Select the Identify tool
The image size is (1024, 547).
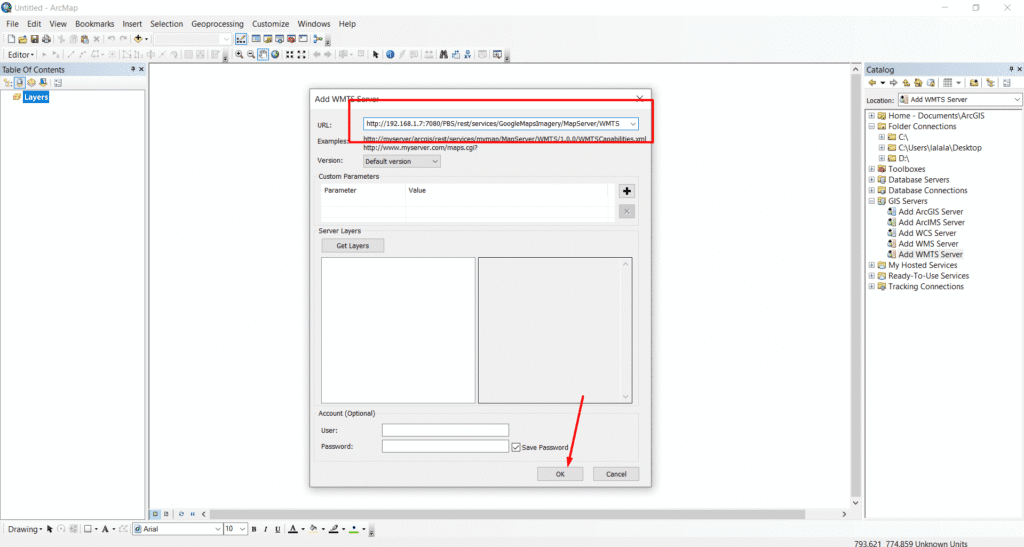pyautogui.click(x=390, y=55)
